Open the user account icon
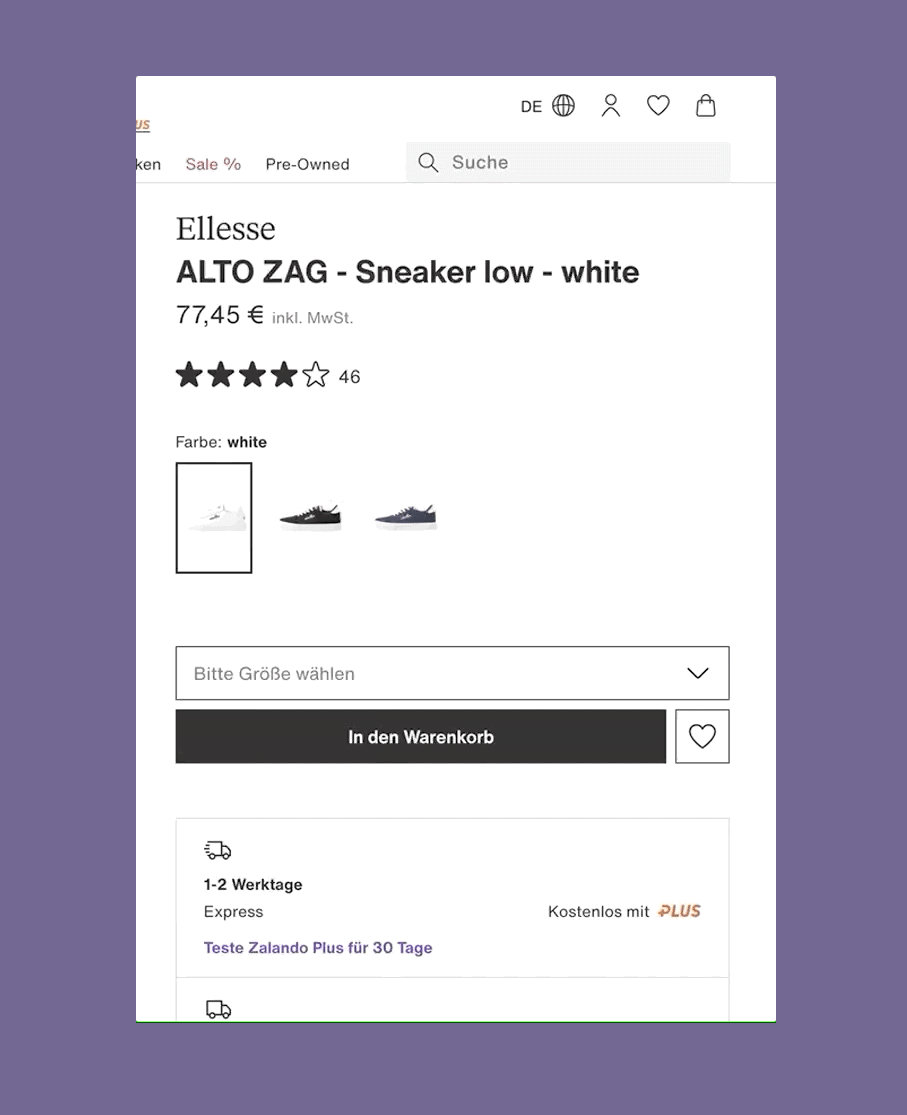Image resolution: width=907 pixels, height=1115 pixels. click(611, 106)
